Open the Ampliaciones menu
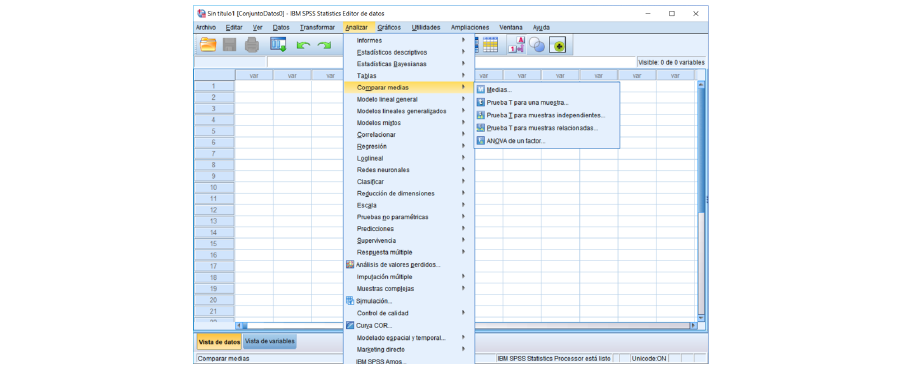 point(470,27)
